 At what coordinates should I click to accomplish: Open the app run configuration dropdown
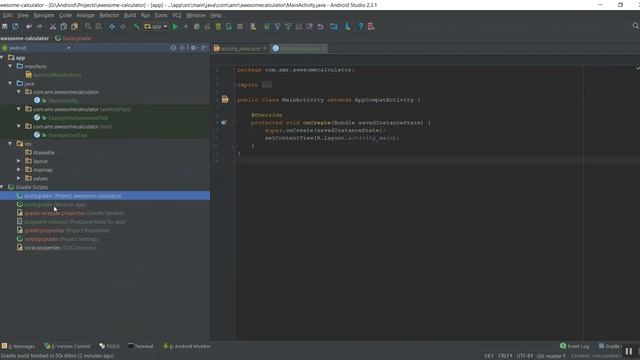pyautogui.click(x=156, y=27)
